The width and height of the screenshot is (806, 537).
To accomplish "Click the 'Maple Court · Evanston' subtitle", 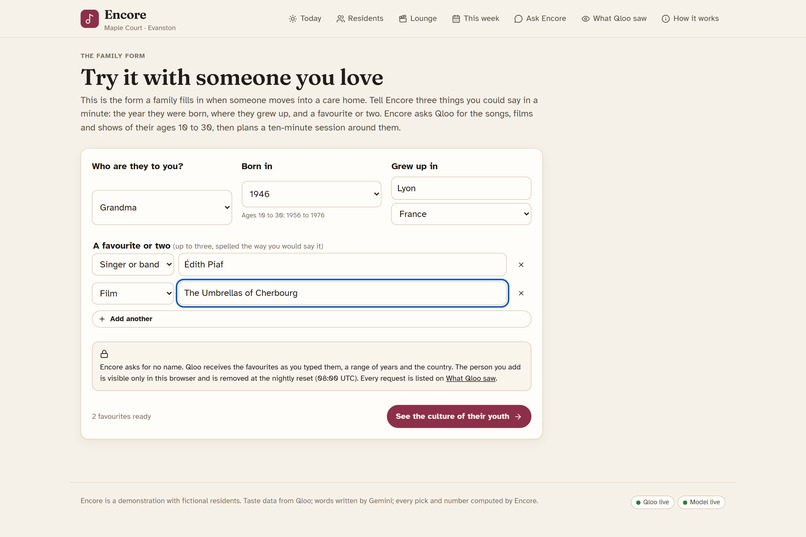I will pyautogui.click(x=140, y=28).
